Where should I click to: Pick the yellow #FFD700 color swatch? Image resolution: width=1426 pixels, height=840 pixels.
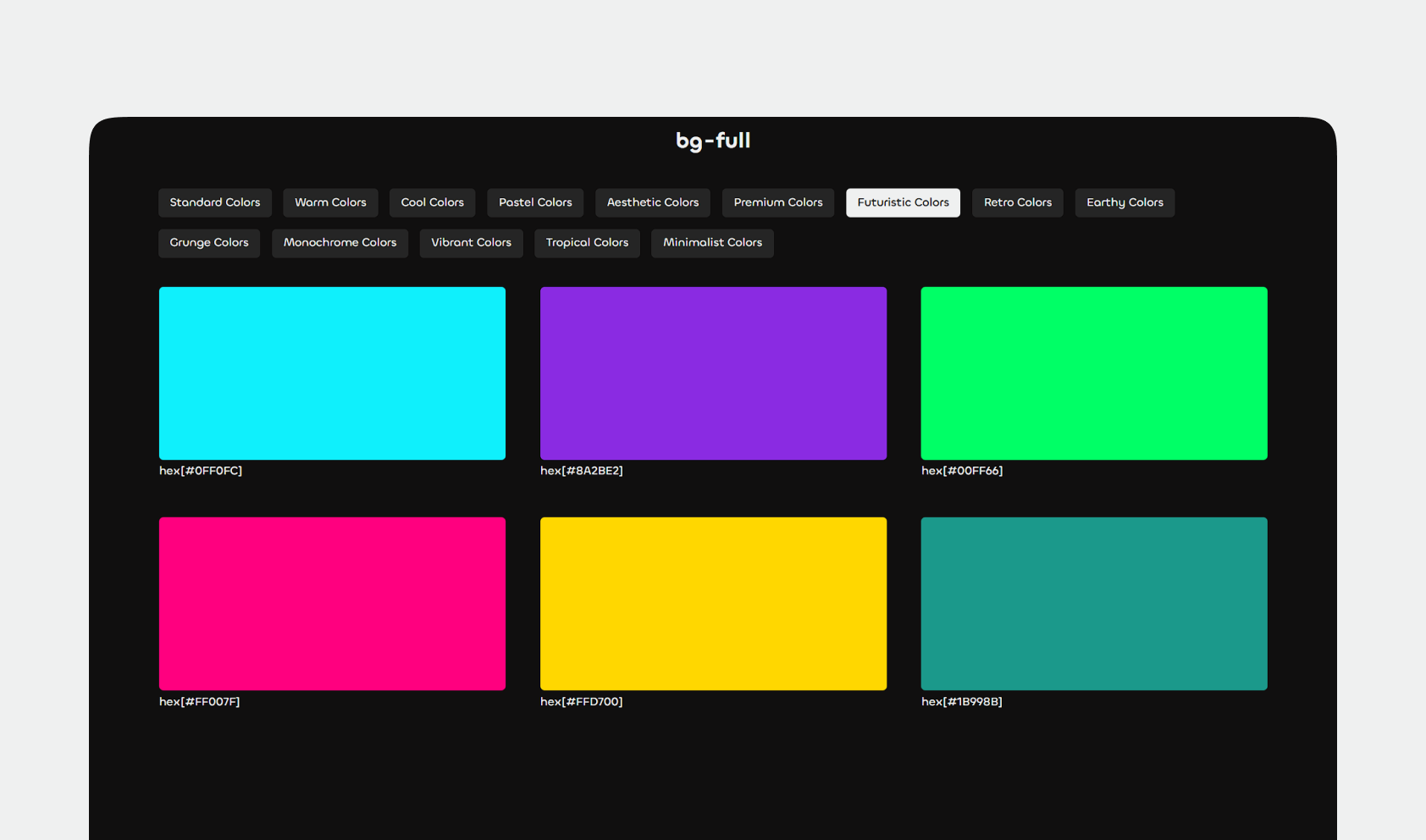(713, 604)
